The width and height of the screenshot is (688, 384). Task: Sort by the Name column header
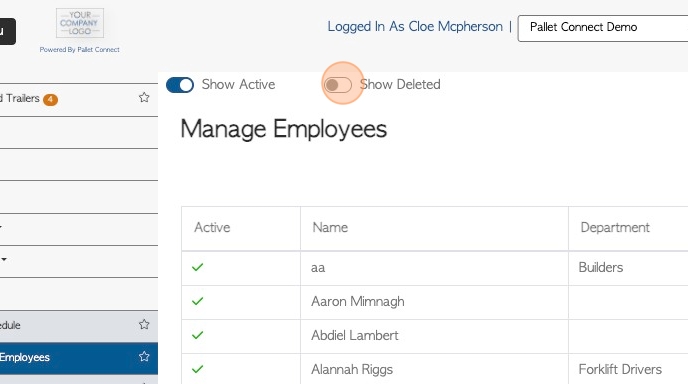tap(330, 227)
